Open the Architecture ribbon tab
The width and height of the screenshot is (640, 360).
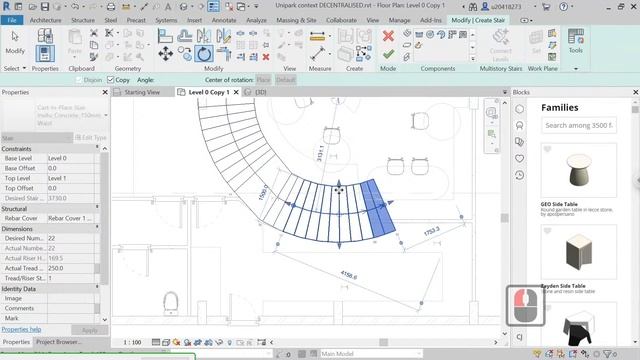pos(45,20)
